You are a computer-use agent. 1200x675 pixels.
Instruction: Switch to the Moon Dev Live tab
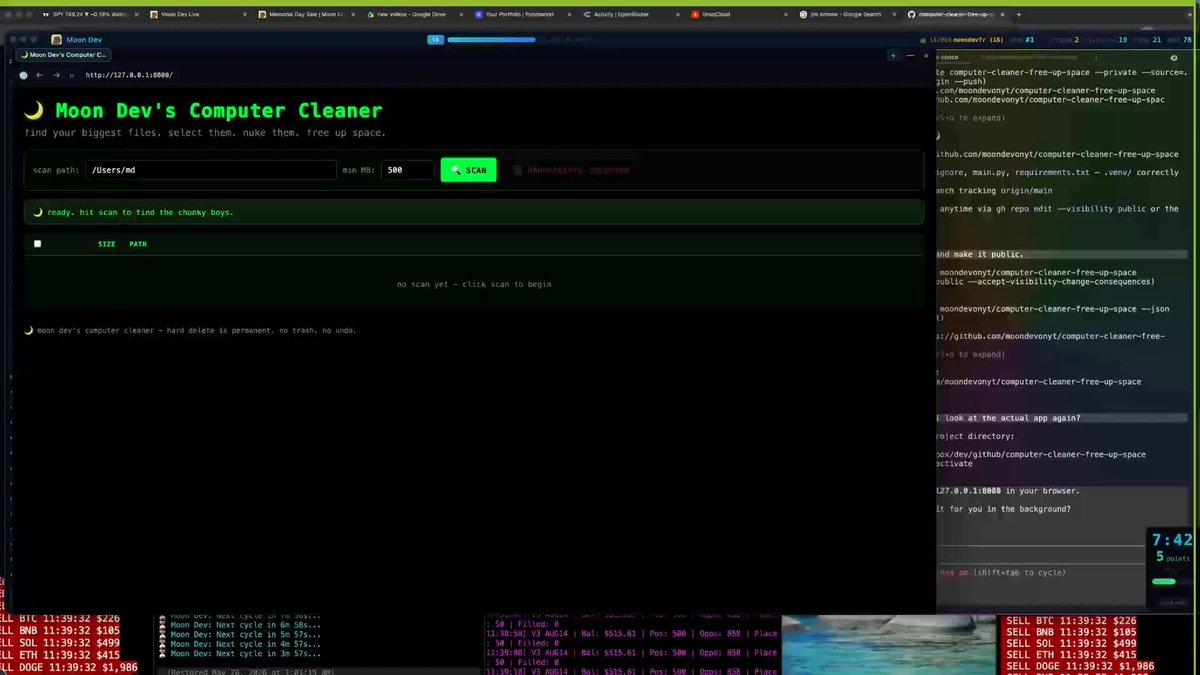197,15
